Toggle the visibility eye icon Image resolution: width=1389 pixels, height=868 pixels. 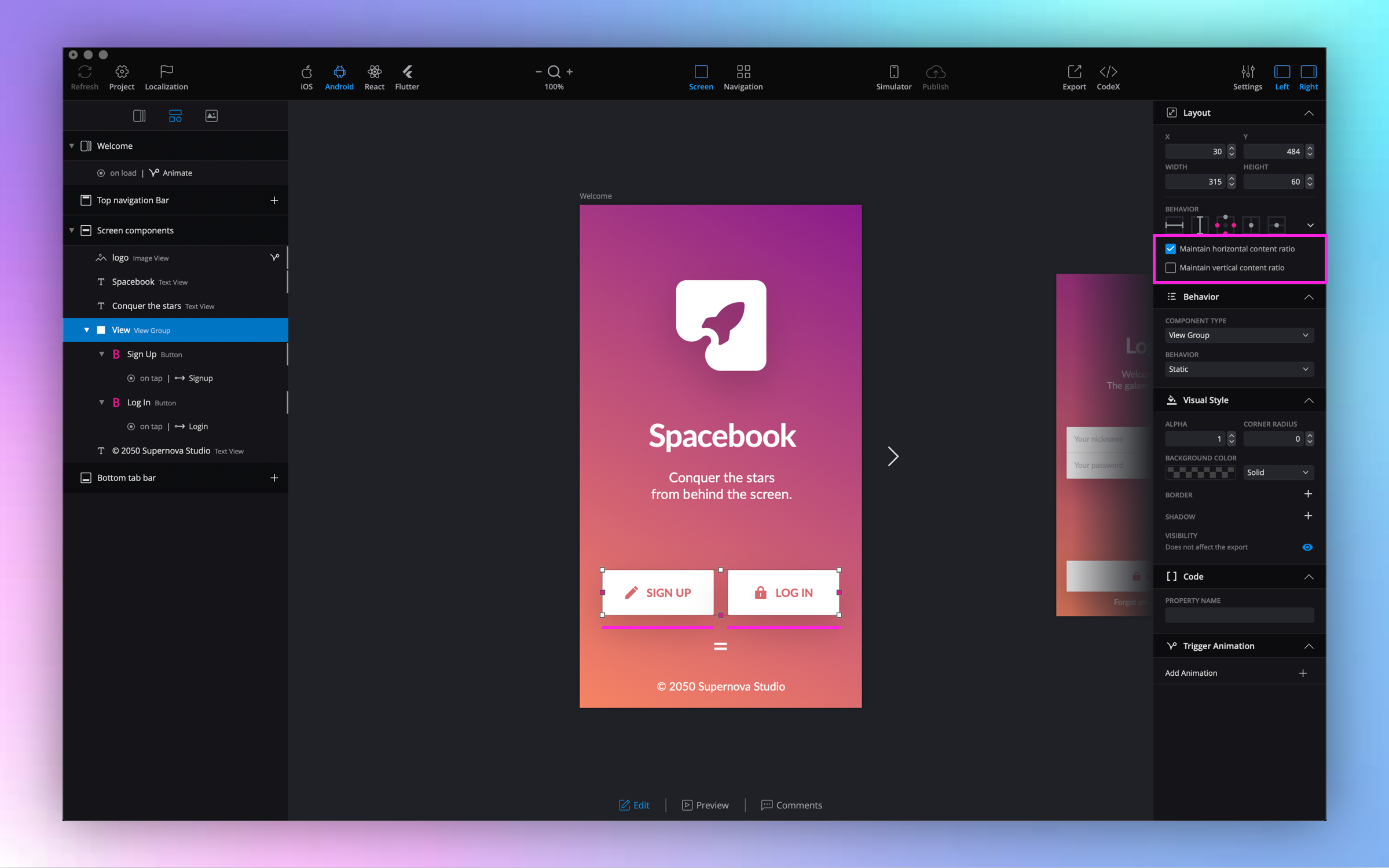1307,547
